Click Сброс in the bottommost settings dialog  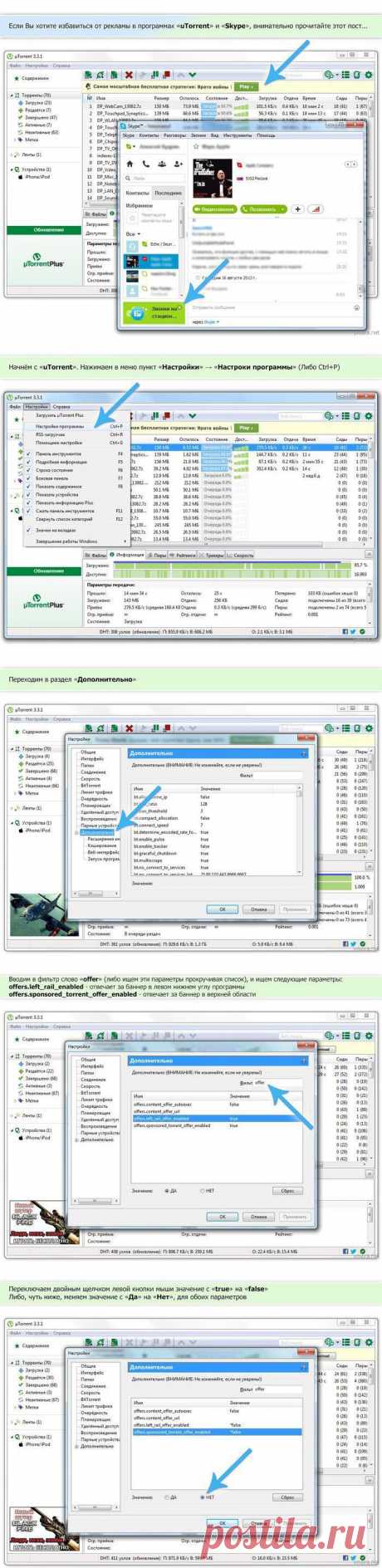pos(287,1498)
